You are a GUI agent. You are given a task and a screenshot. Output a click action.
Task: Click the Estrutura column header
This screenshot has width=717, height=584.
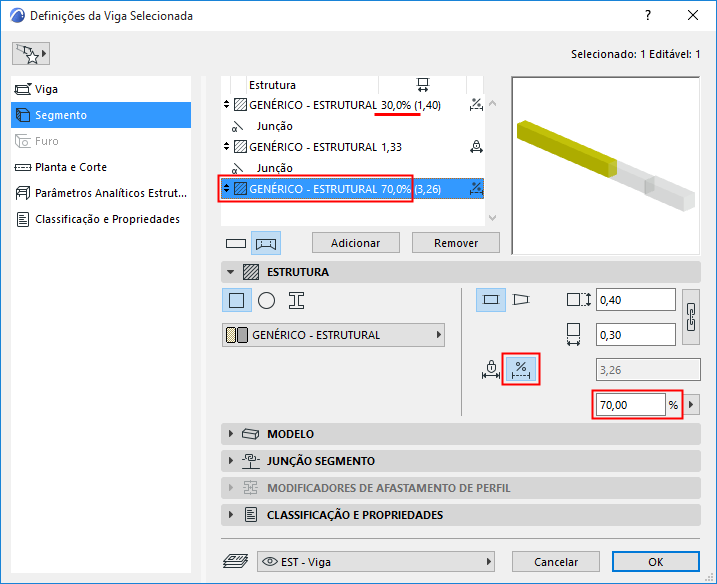click(x=272, y=85)
